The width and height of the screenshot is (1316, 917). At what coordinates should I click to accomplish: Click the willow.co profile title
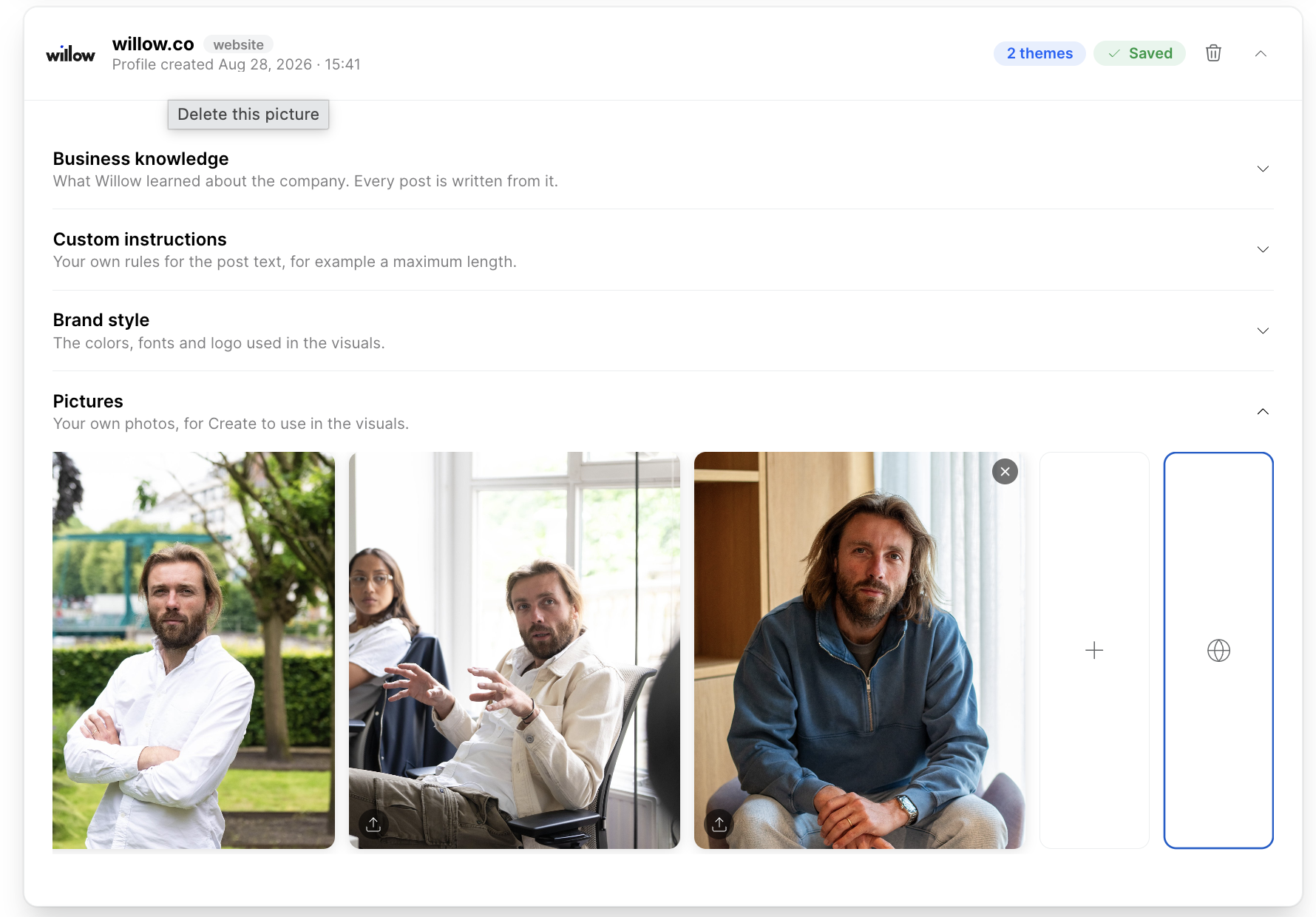pyautogui.click(x=153, y=44)
